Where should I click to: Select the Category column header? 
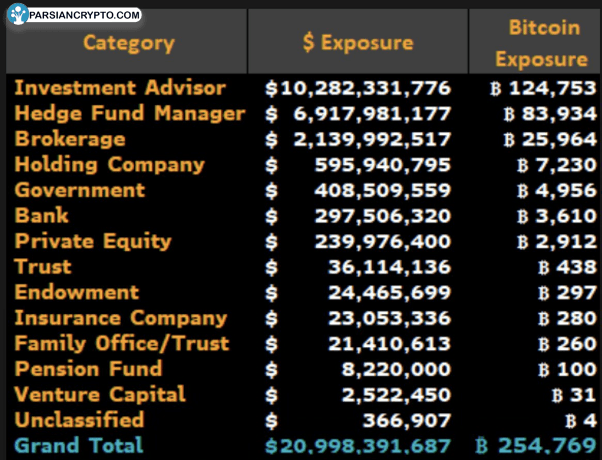tap(128, 42)
